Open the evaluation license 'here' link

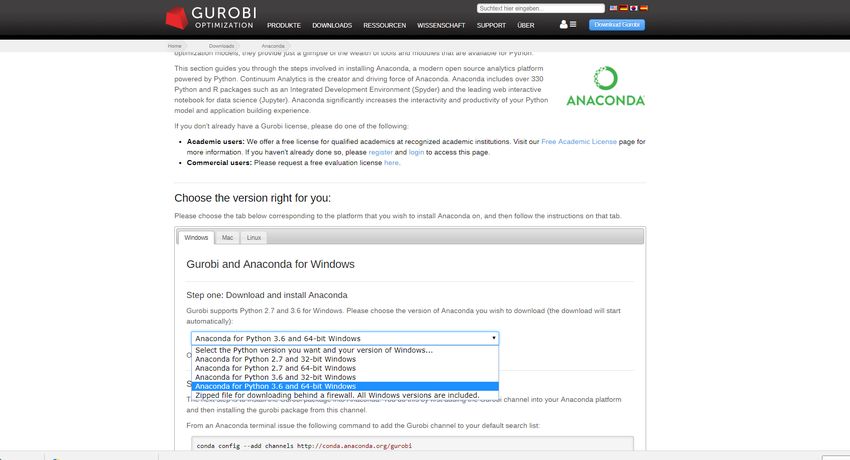point(391,163)
